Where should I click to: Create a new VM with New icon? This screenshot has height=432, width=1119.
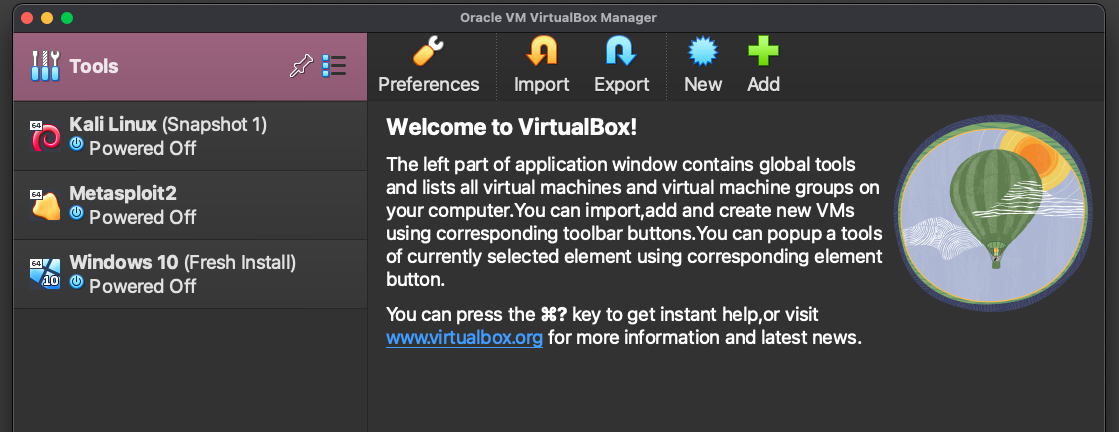pyautogui.click(x=703, y=52)
